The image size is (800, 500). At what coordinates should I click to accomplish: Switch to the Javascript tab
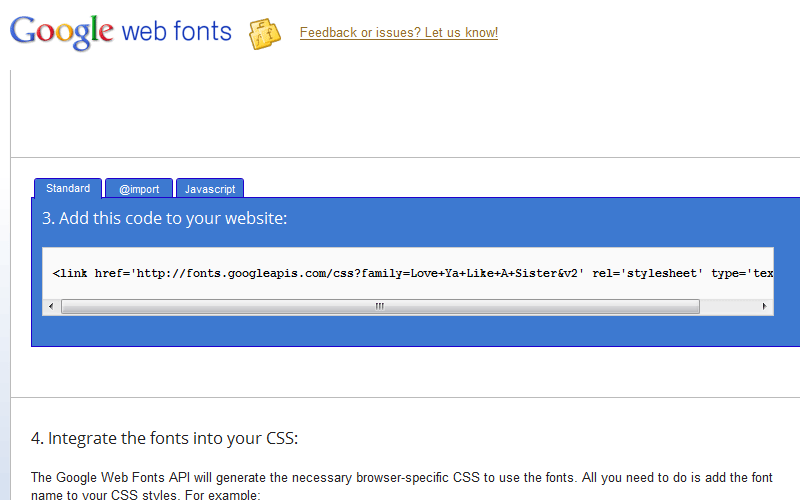(x=210, y=189)
